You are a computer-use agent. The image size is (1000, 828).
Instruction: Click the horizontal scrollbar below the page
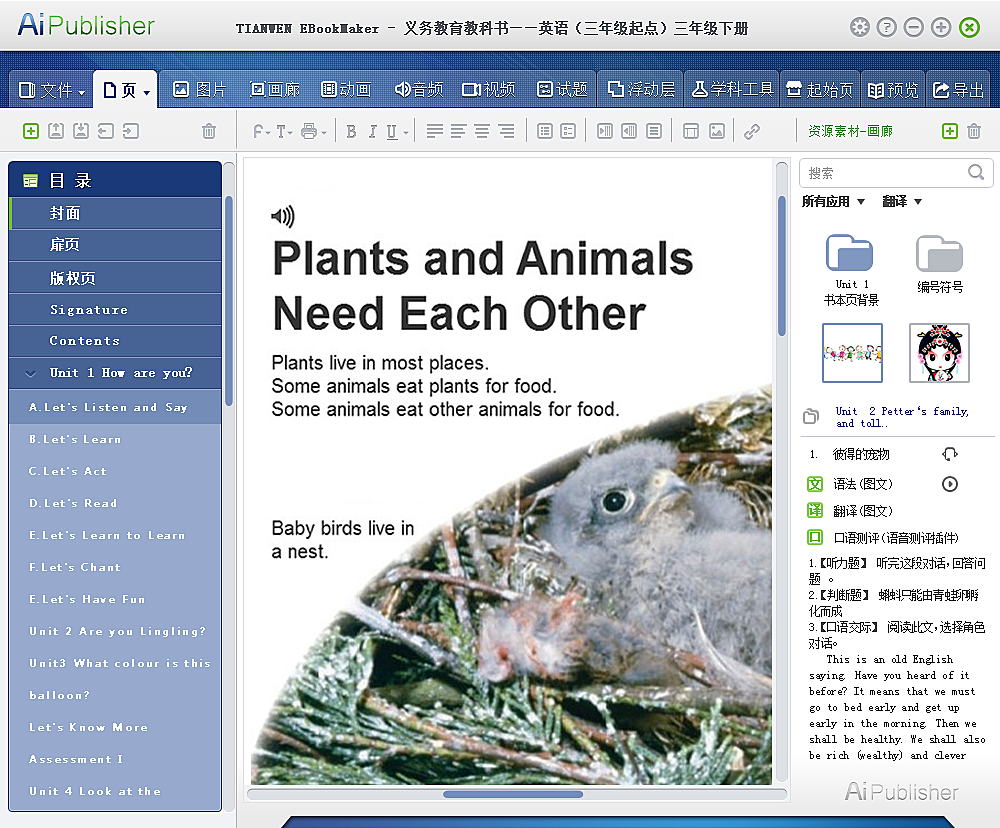coord(517,794)
